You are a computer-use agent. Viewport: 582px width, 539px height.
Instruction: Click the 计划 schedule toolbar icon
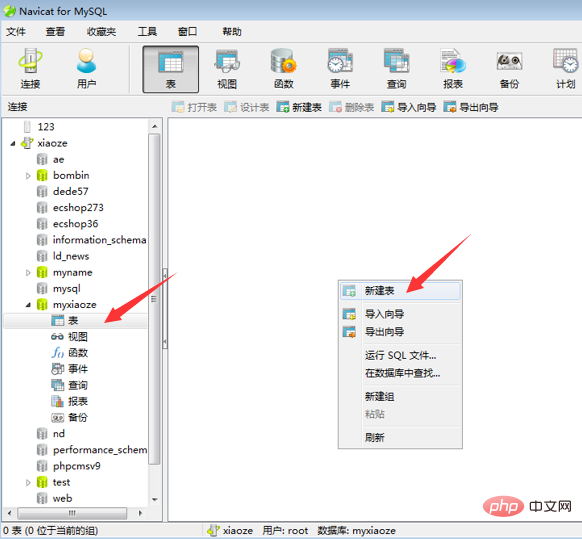566,69
